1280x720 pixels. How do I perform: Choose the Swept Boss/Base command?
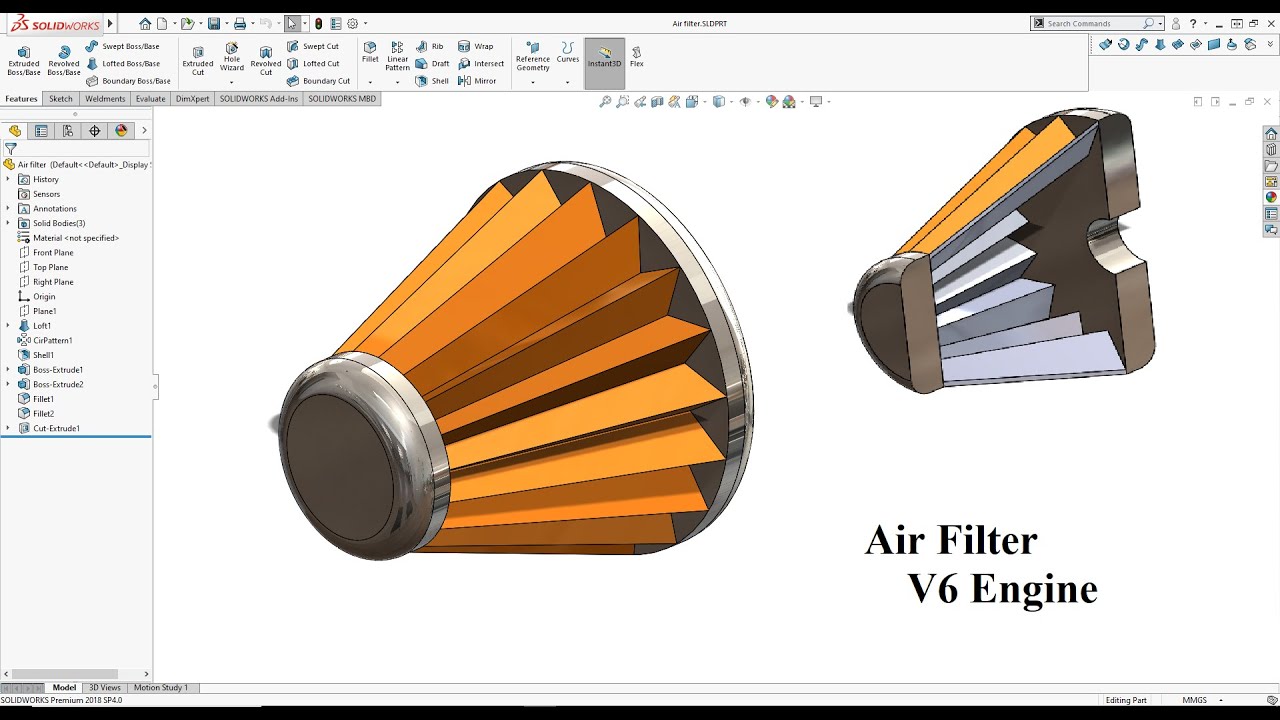pyautogui.click(x=122, y=46)
